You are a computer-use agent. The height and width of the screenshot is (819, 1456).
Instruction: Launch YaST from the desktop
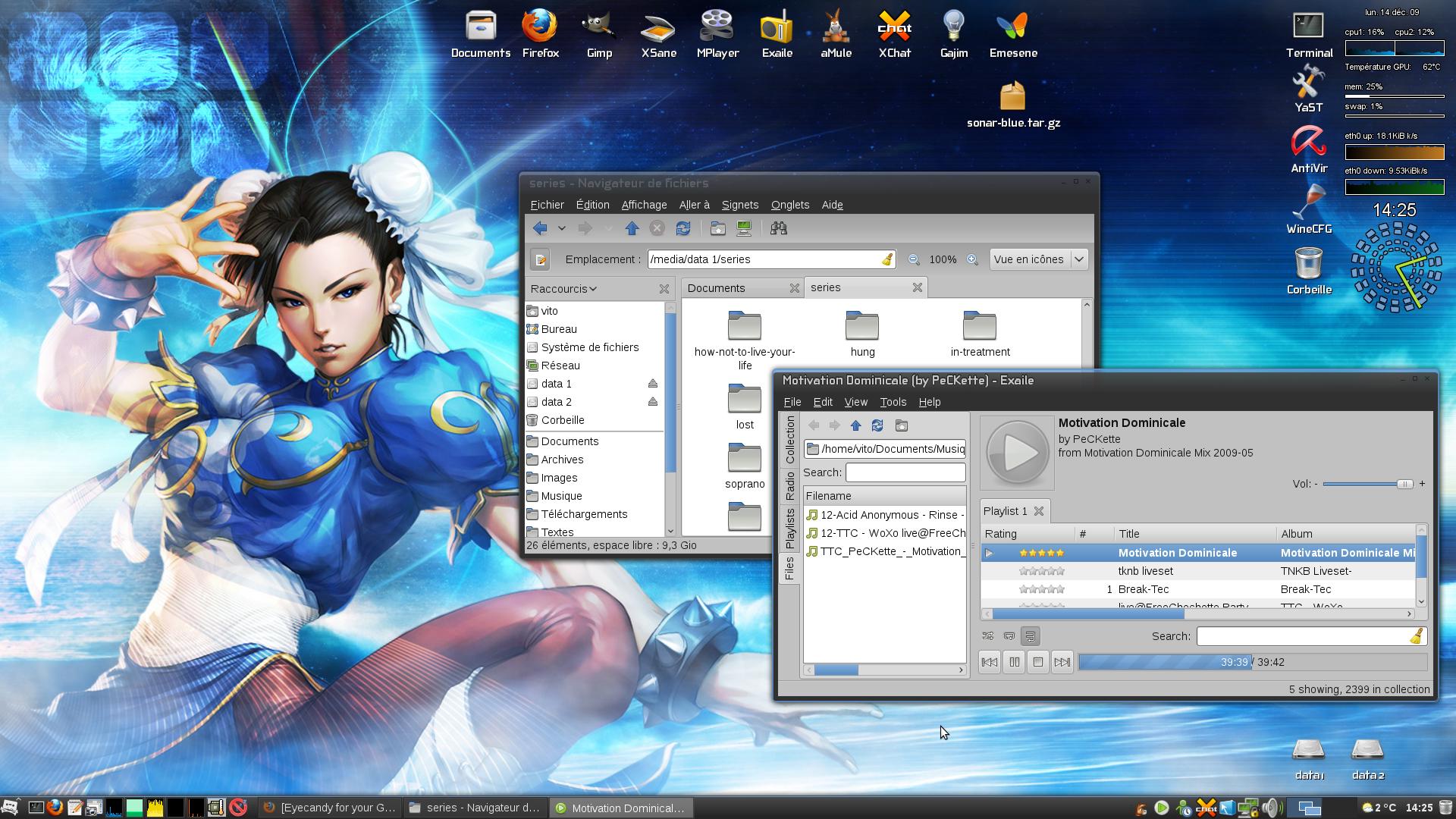point(1309,88)
